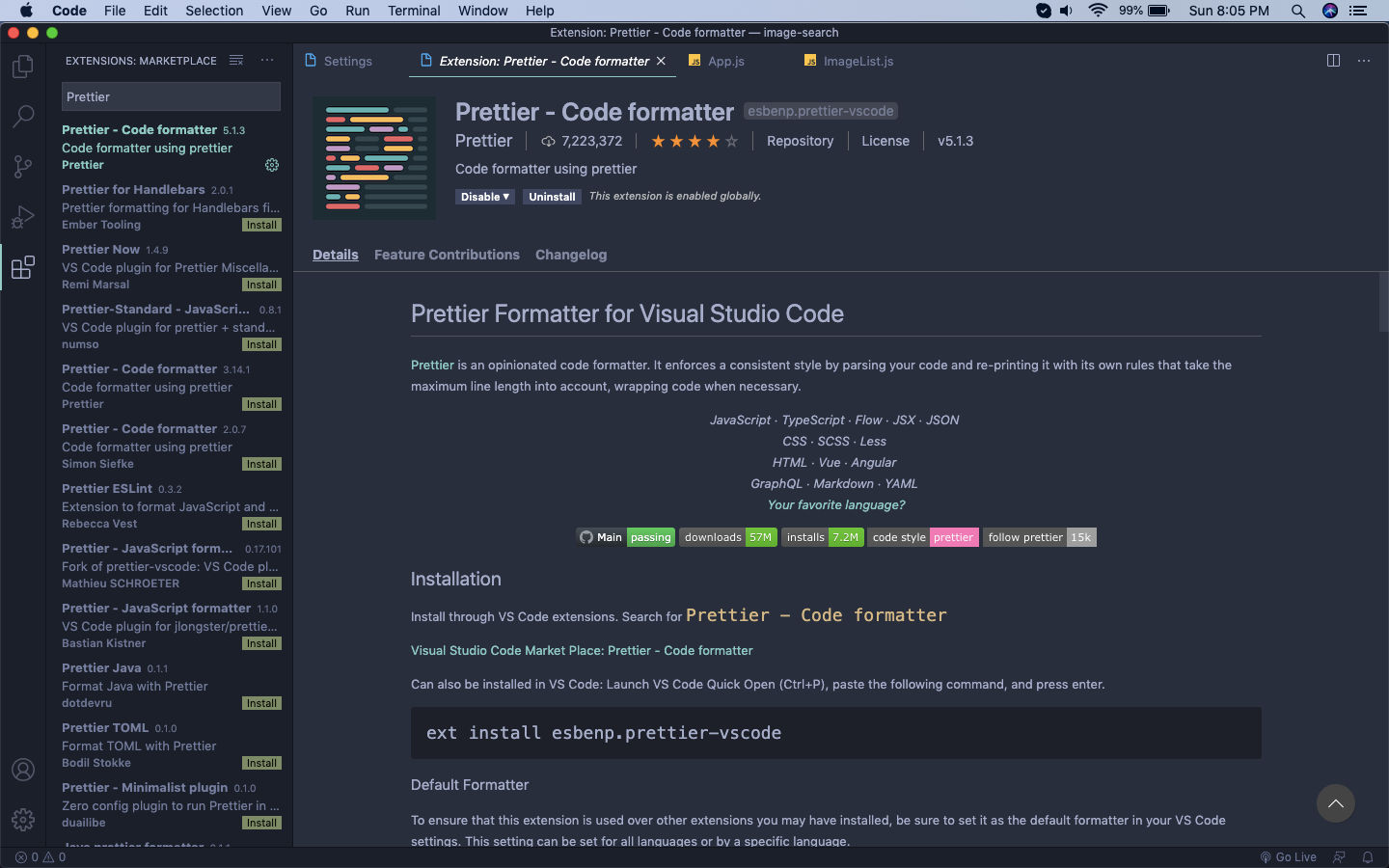Click the filter extensions list icon
The width and height of the screenshot is (1389, 868).
[x=236, y=60]
